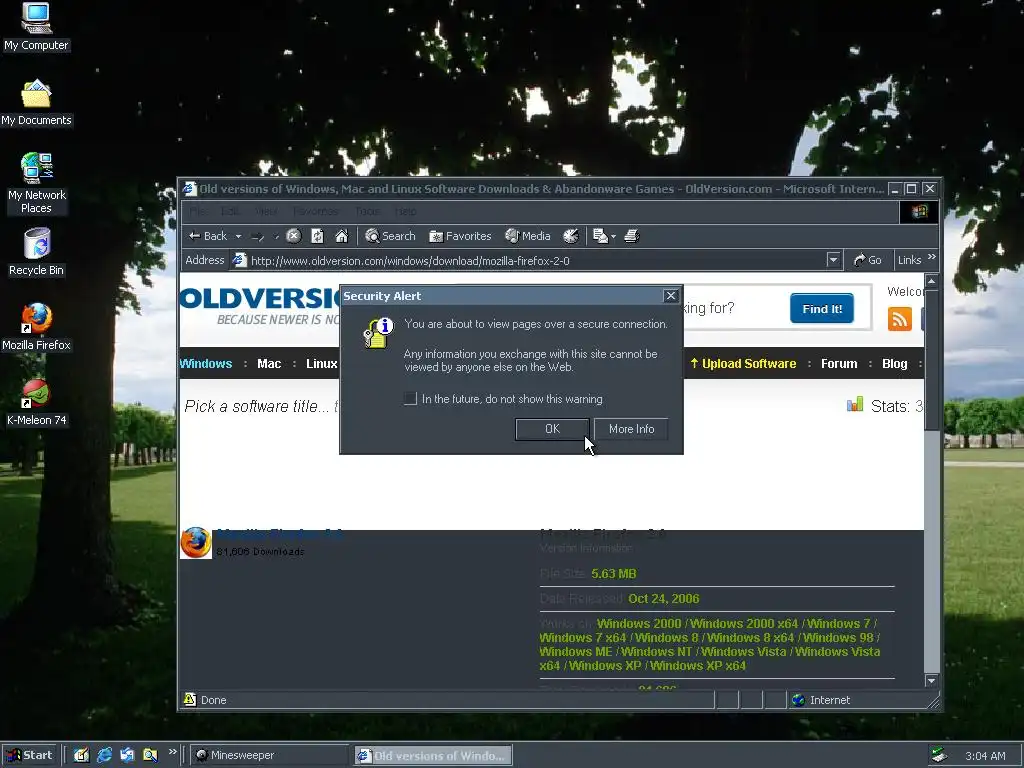1024x768 pixels.
Task: Click the 3:04 AM clock
Action: click(x=985, y=756)
